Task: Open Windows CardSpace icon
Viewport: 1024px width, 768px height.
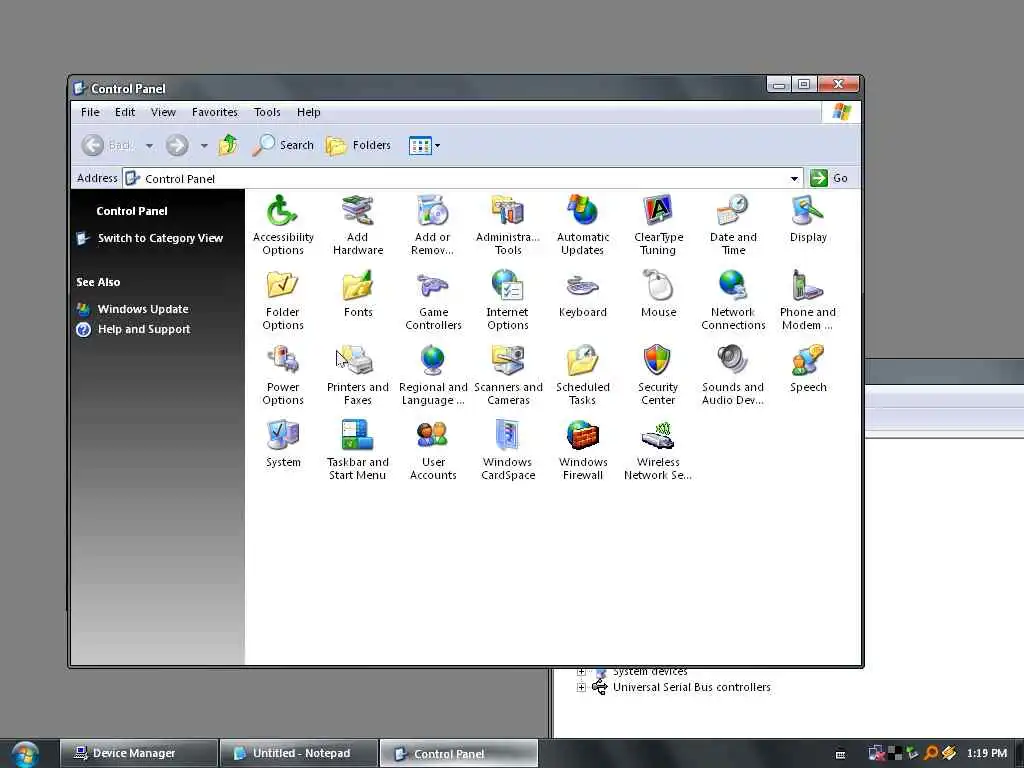Action: [507, 451]
